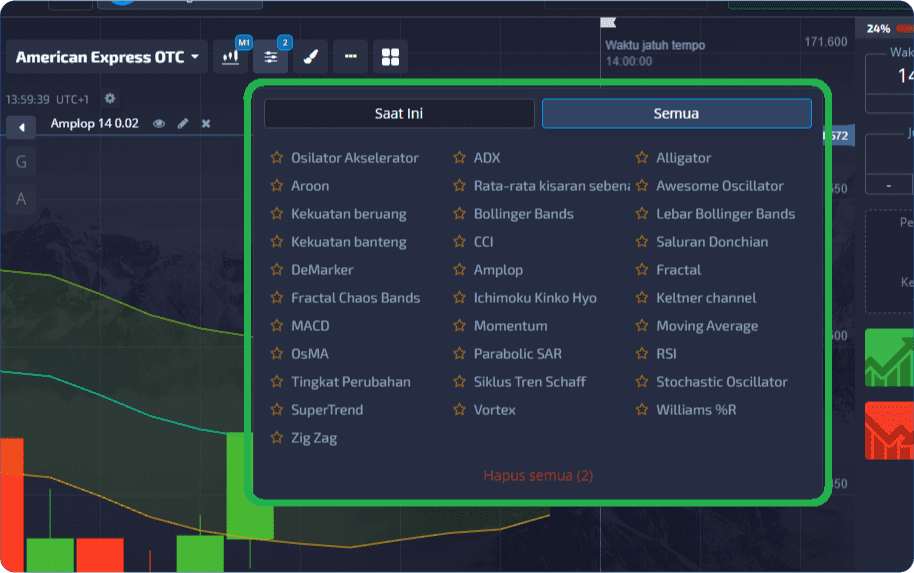Image resolution: width=914 pixels, height=573 pixels.
Task: Add the Tingkat Perubahan indicator
Action: (x=351, y=382)
